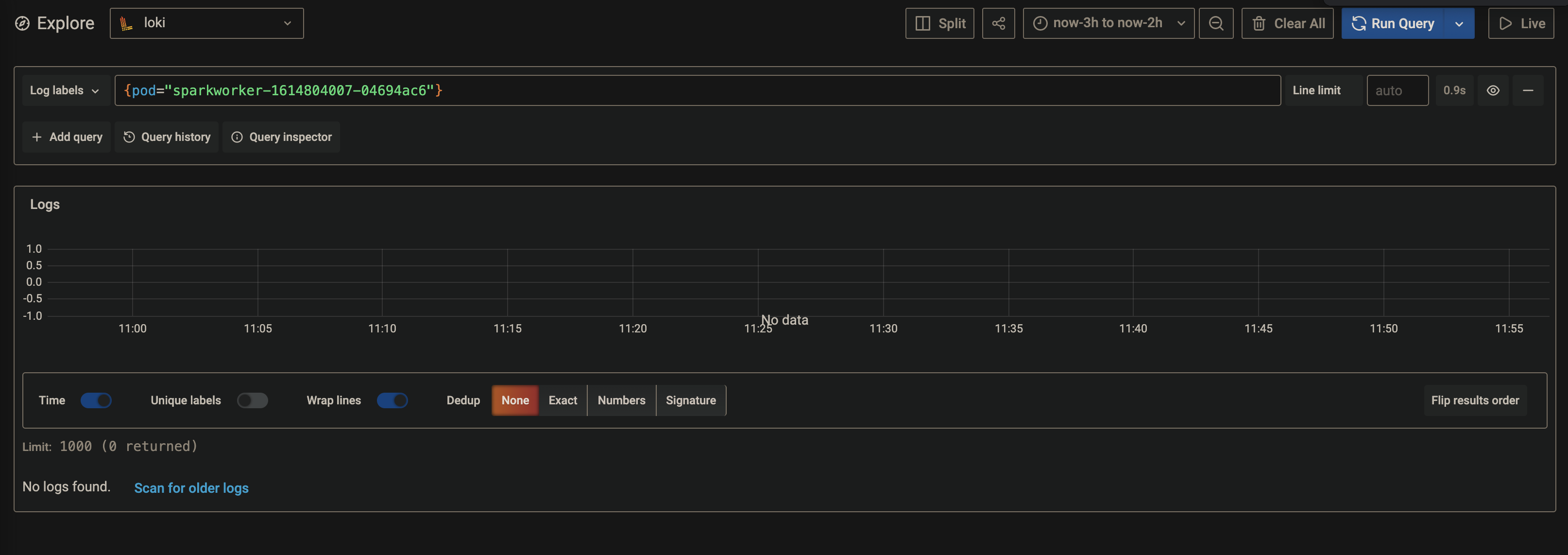
Task: Click inside the Line limit auto field
Action: [x=1397, y=90]
